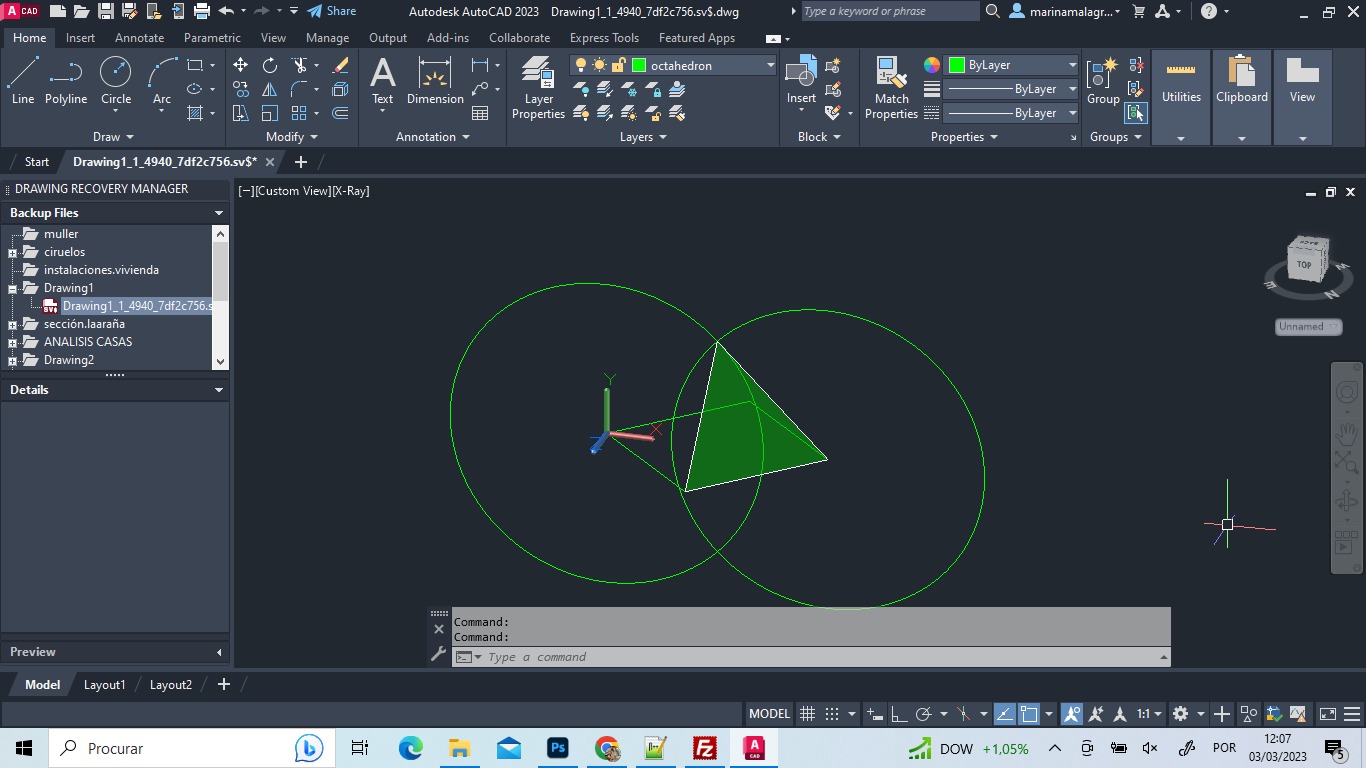Toggle ortho mode in status bar

tap(899, 714)
